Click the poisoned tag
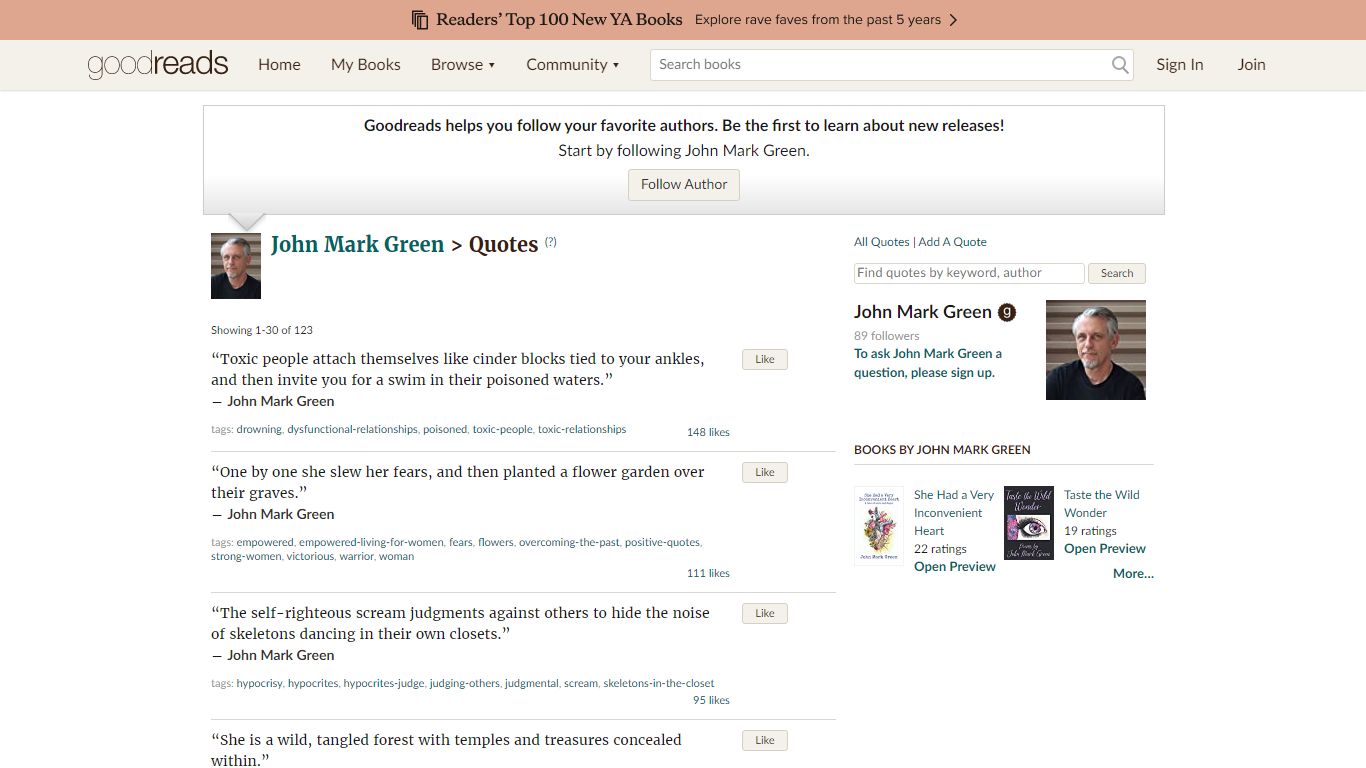This screenshot has height=768, width=1366. click(x=445, y=429)
